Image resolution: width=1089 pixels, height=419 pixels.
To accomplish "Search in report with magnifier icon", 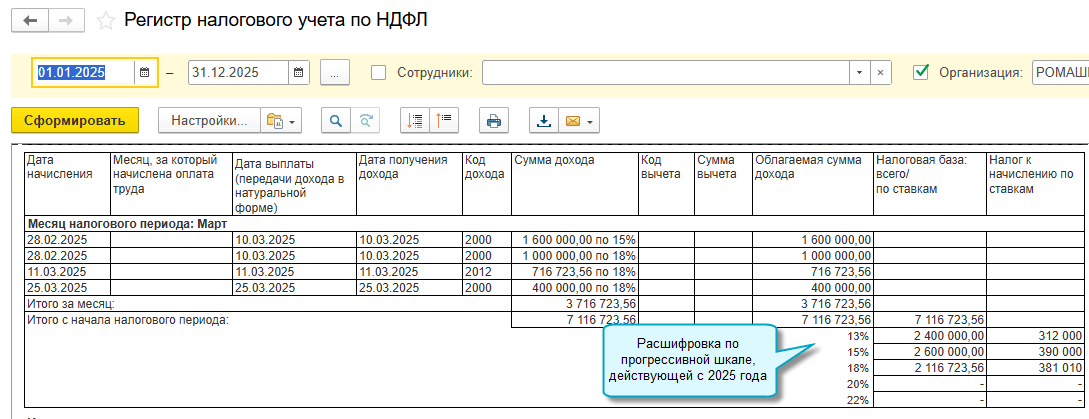I will 335,120.
